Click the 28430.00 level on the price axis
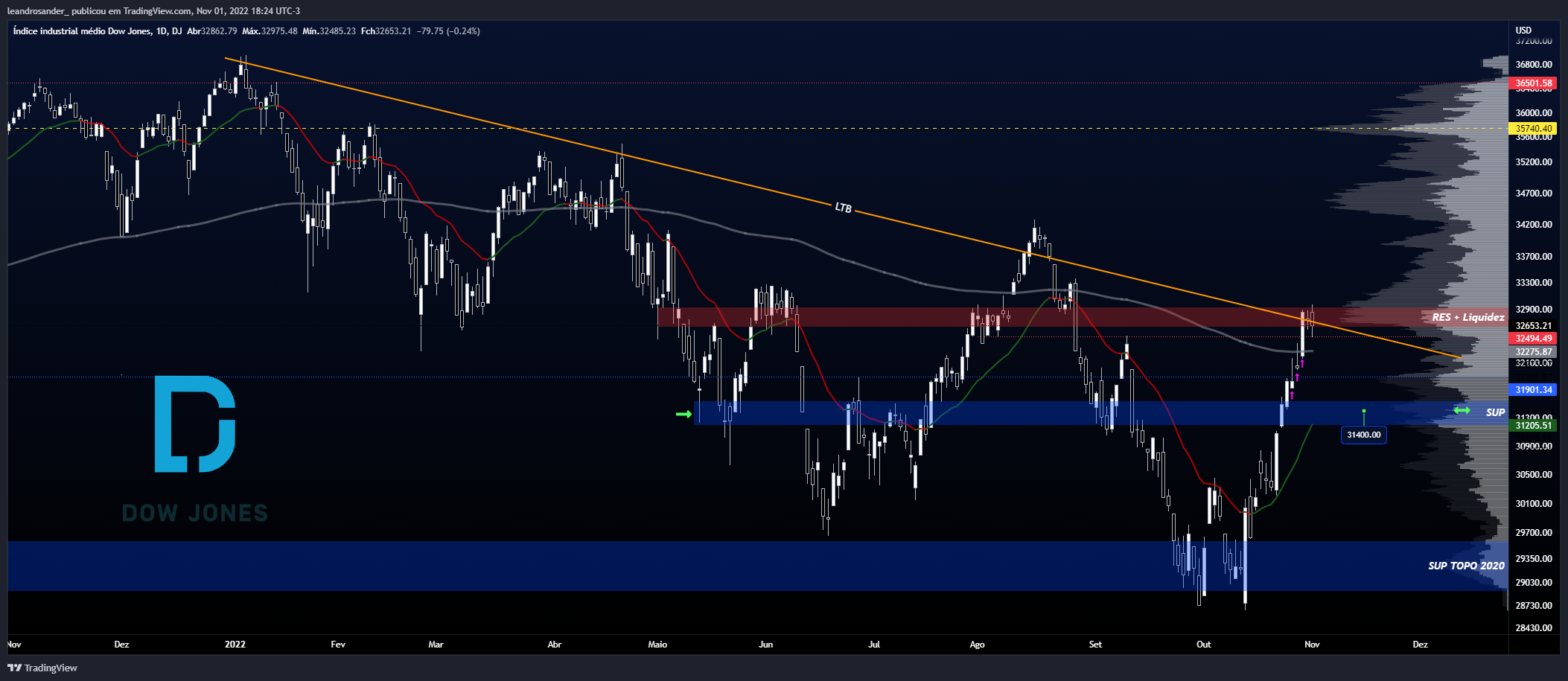This screenshot has height=681, width=1568. [1534, 628]
